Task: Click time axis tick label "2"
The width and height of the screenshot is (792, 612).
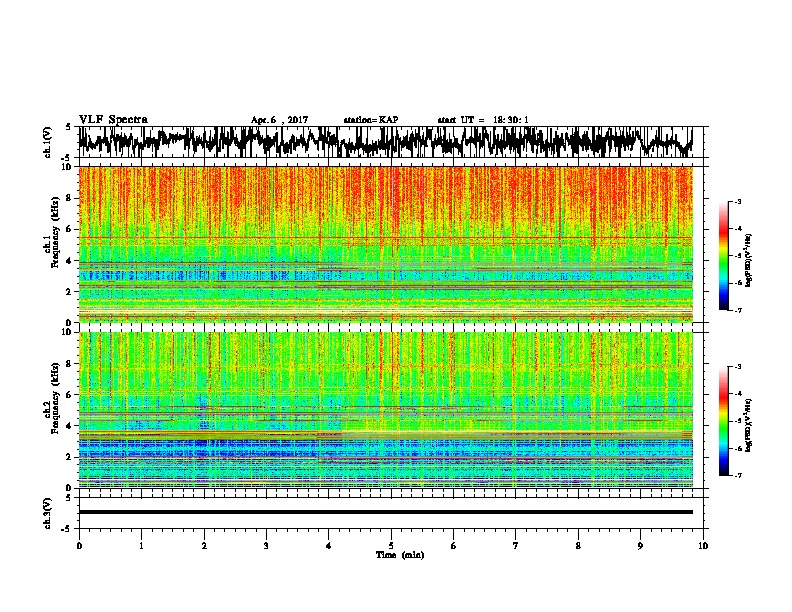Action: point(204,546)
